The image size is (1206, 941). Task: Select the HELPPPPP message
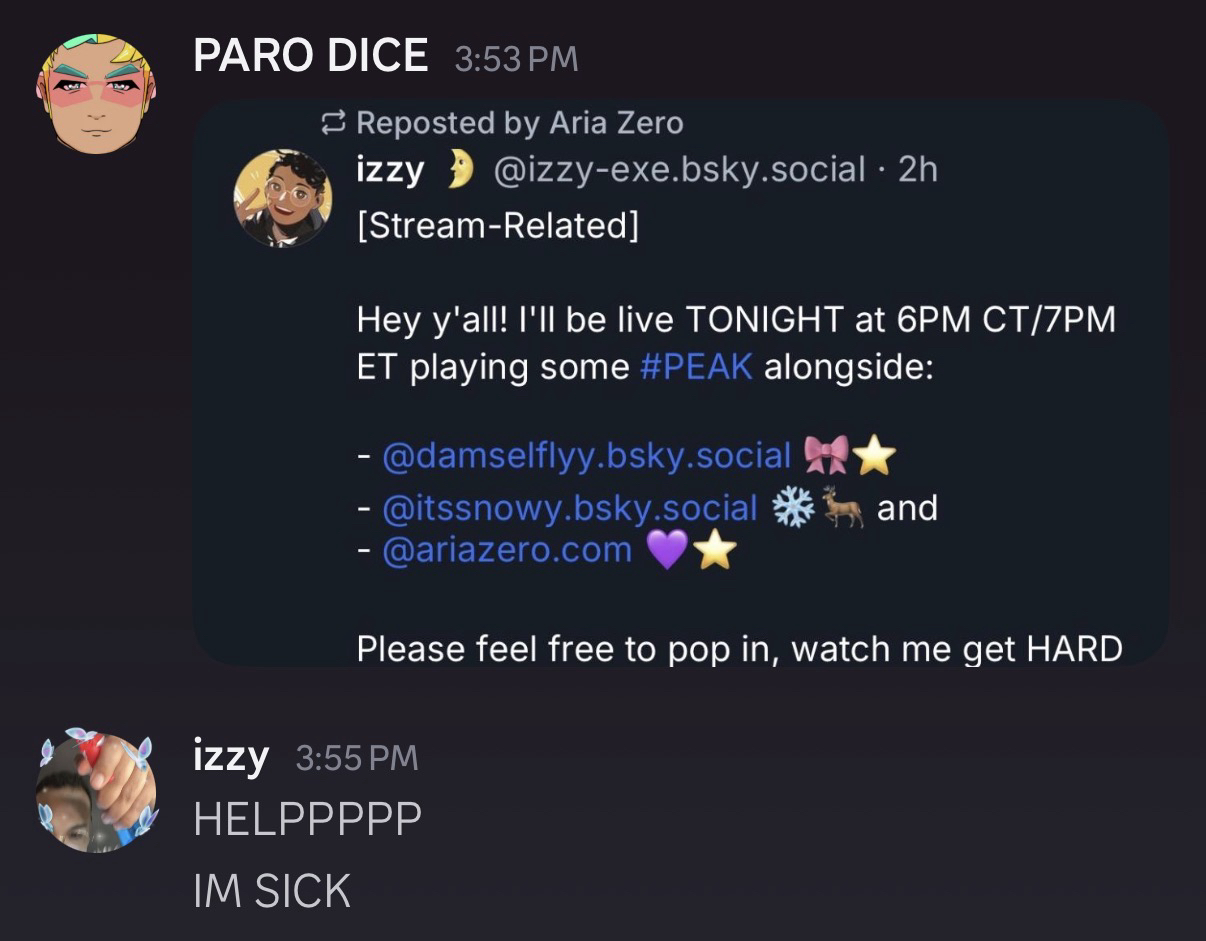(x=307, y=819)
